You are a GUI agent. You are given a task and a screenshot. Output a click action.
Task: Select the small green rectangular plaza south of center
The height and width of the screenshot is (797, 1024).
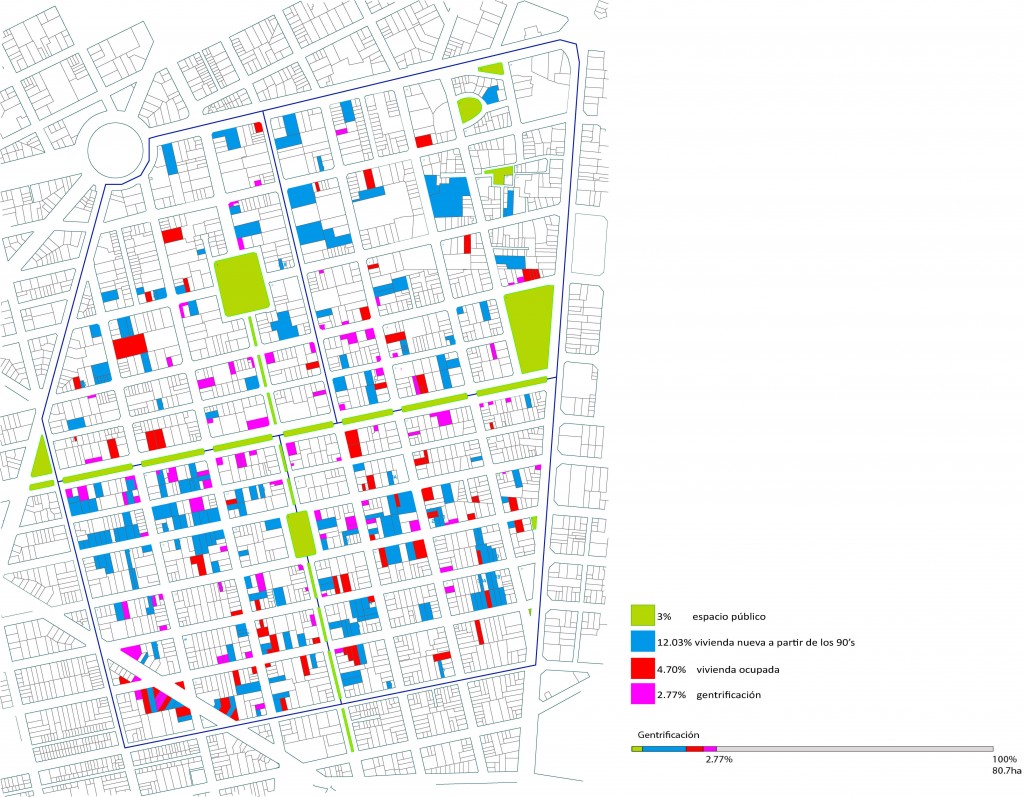pyautogui.click(x=300, y=534)
